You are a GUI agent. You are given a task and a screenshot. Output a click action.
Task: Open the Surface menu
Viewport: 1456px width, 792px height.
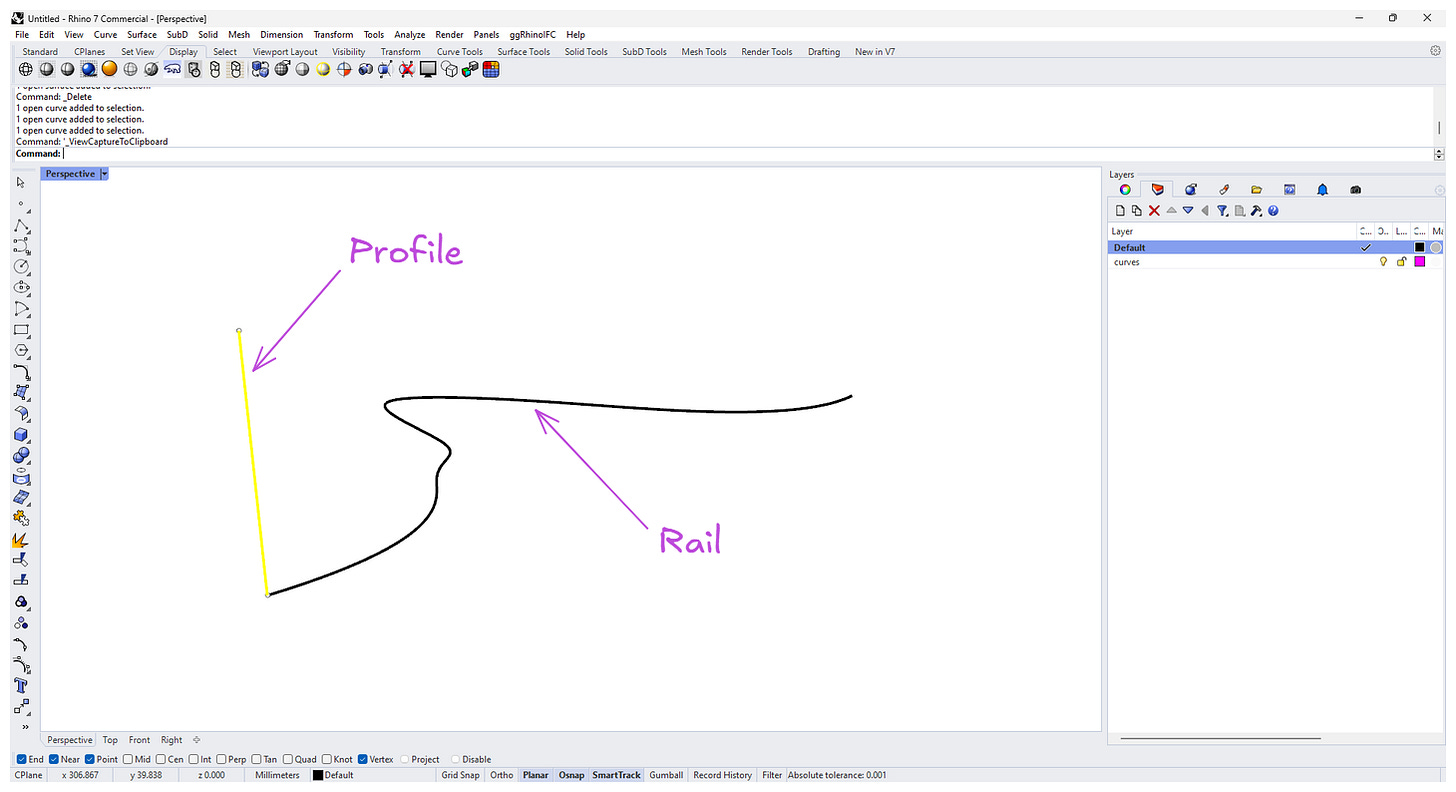coord(142,34)
